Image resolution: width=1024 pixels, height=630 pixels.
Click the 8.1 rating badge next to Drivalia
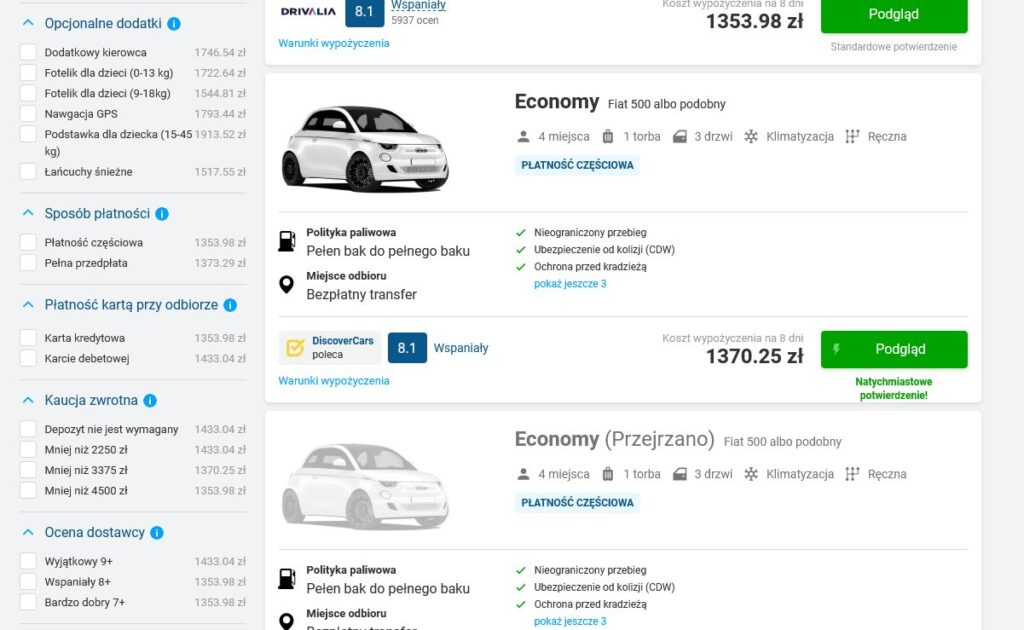(364, 12)
